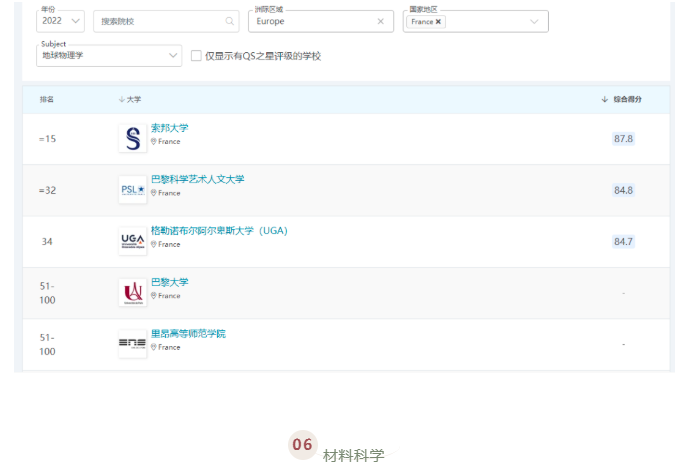Open 巴黎科学艺术人文大学 link
The height and width of the screenshot is (469, 697).
197,179
